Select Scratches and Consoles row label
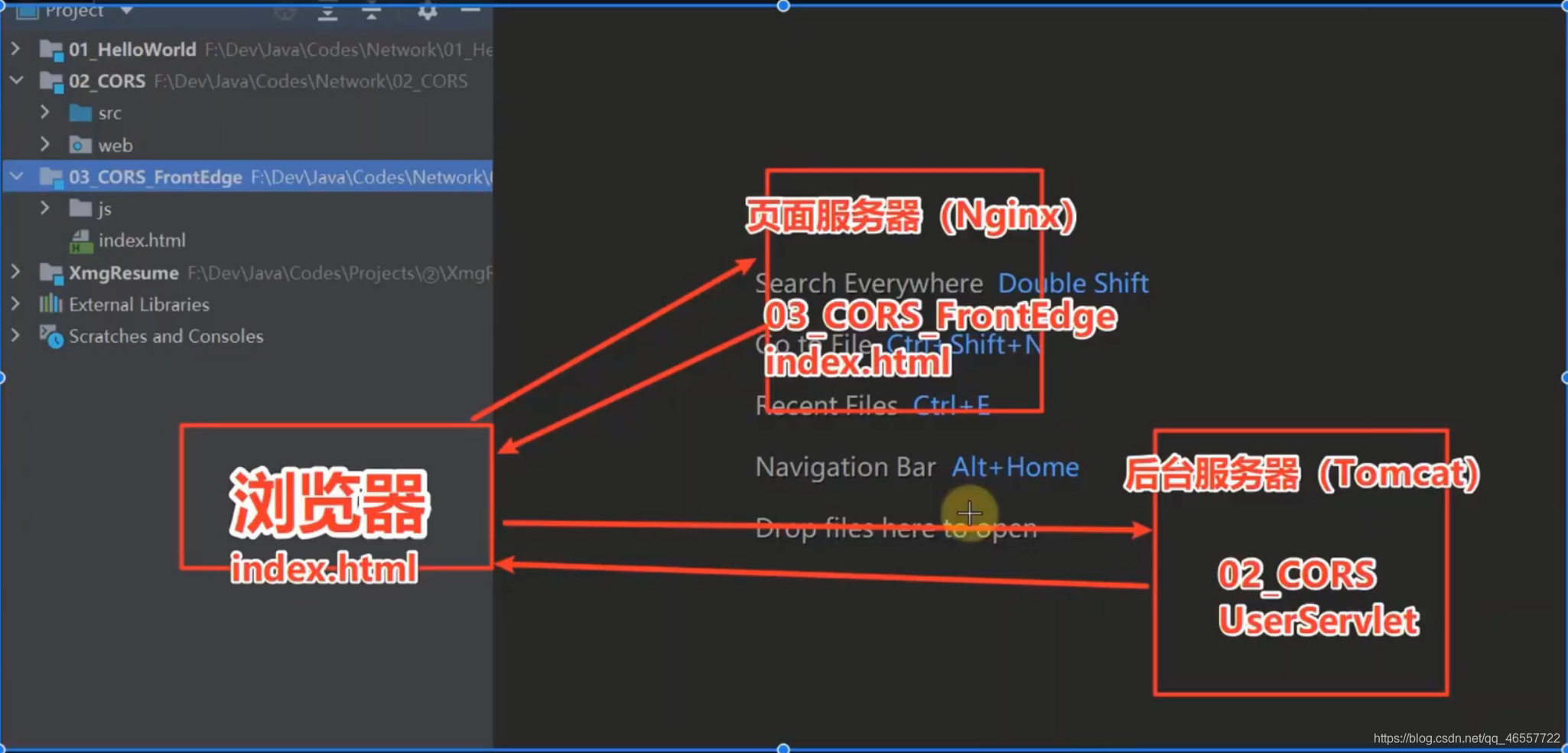 point(166,336)
